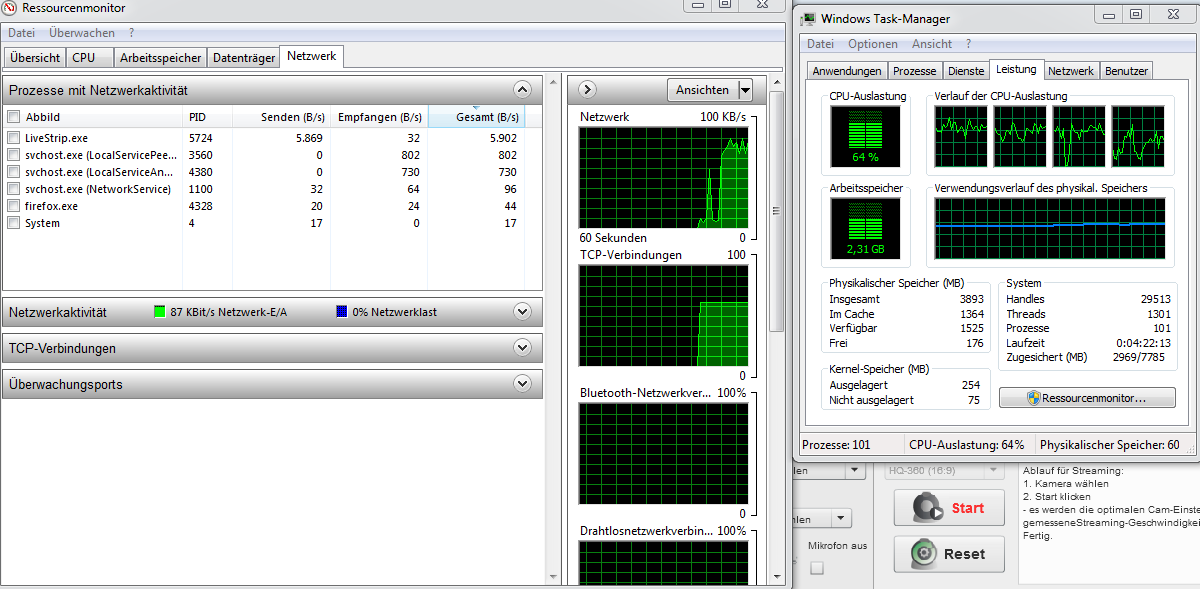Toggle the Abbild select-all checkbox
The height and width of the screenshot is (589, 1200).
tap(13, 117)
